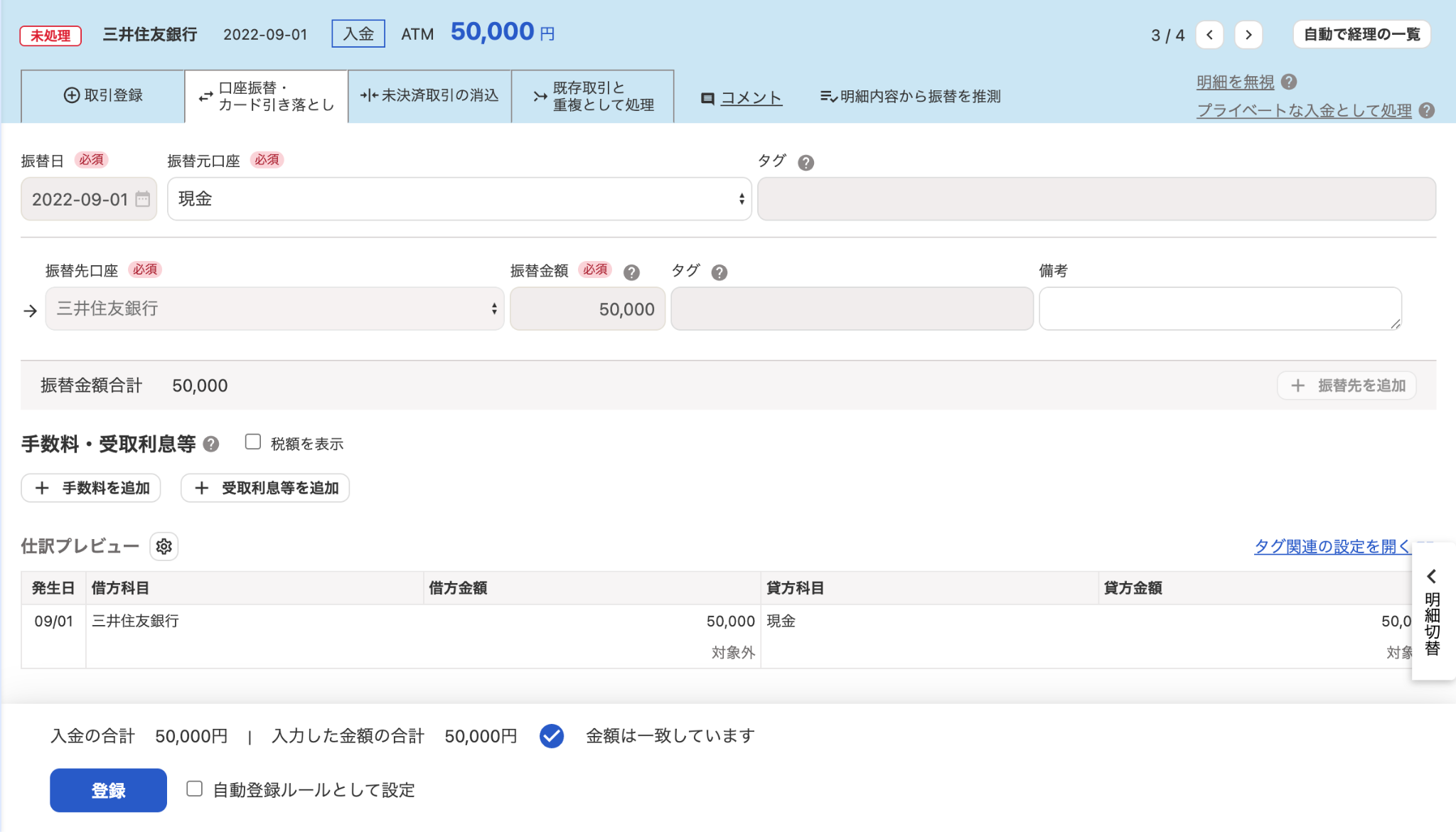Click 自動で経理の一覧 button

tap(1361, 34)
